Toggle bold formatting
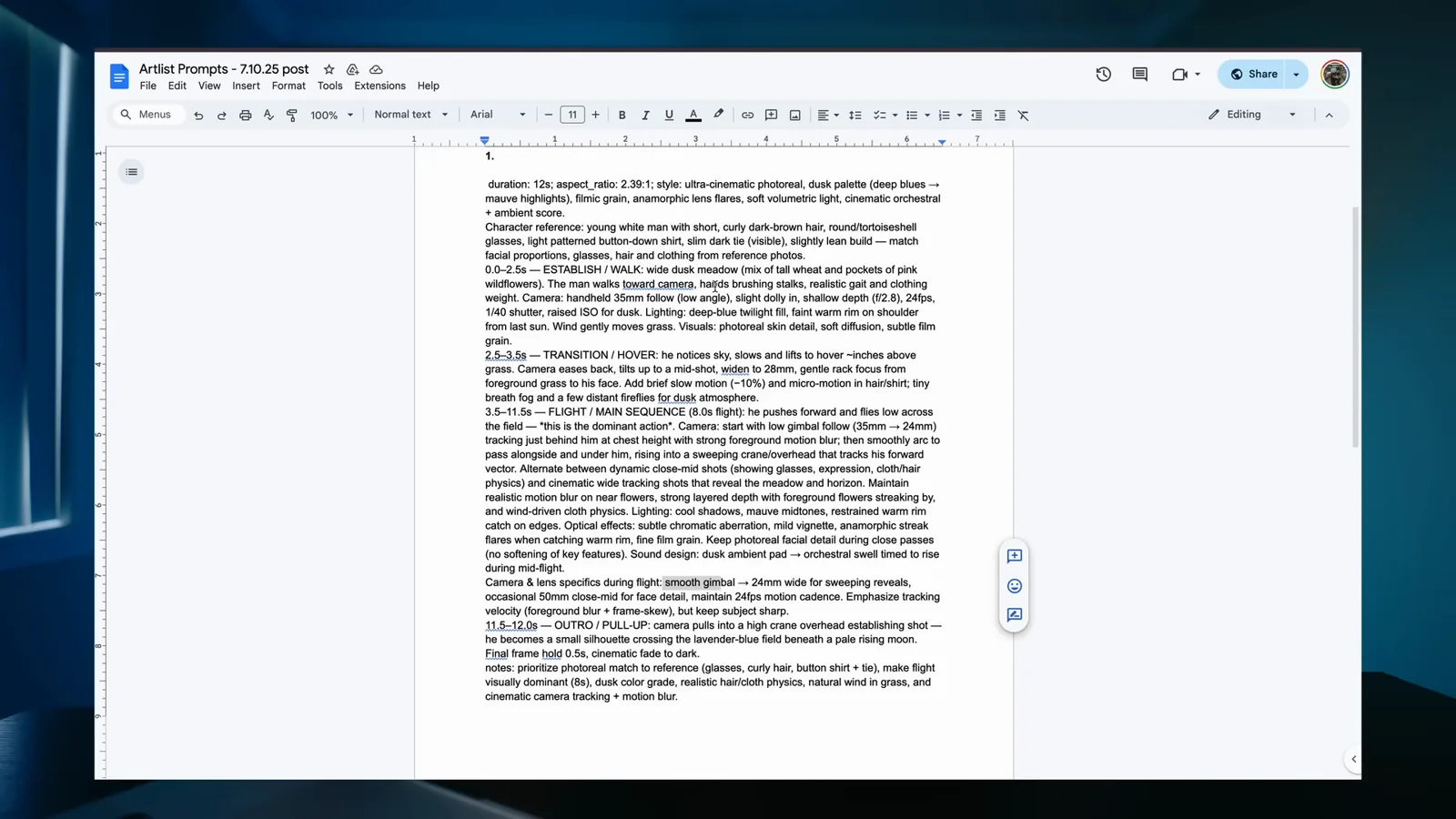Viewport: 1456px width, 819px height. coord(622,116)
